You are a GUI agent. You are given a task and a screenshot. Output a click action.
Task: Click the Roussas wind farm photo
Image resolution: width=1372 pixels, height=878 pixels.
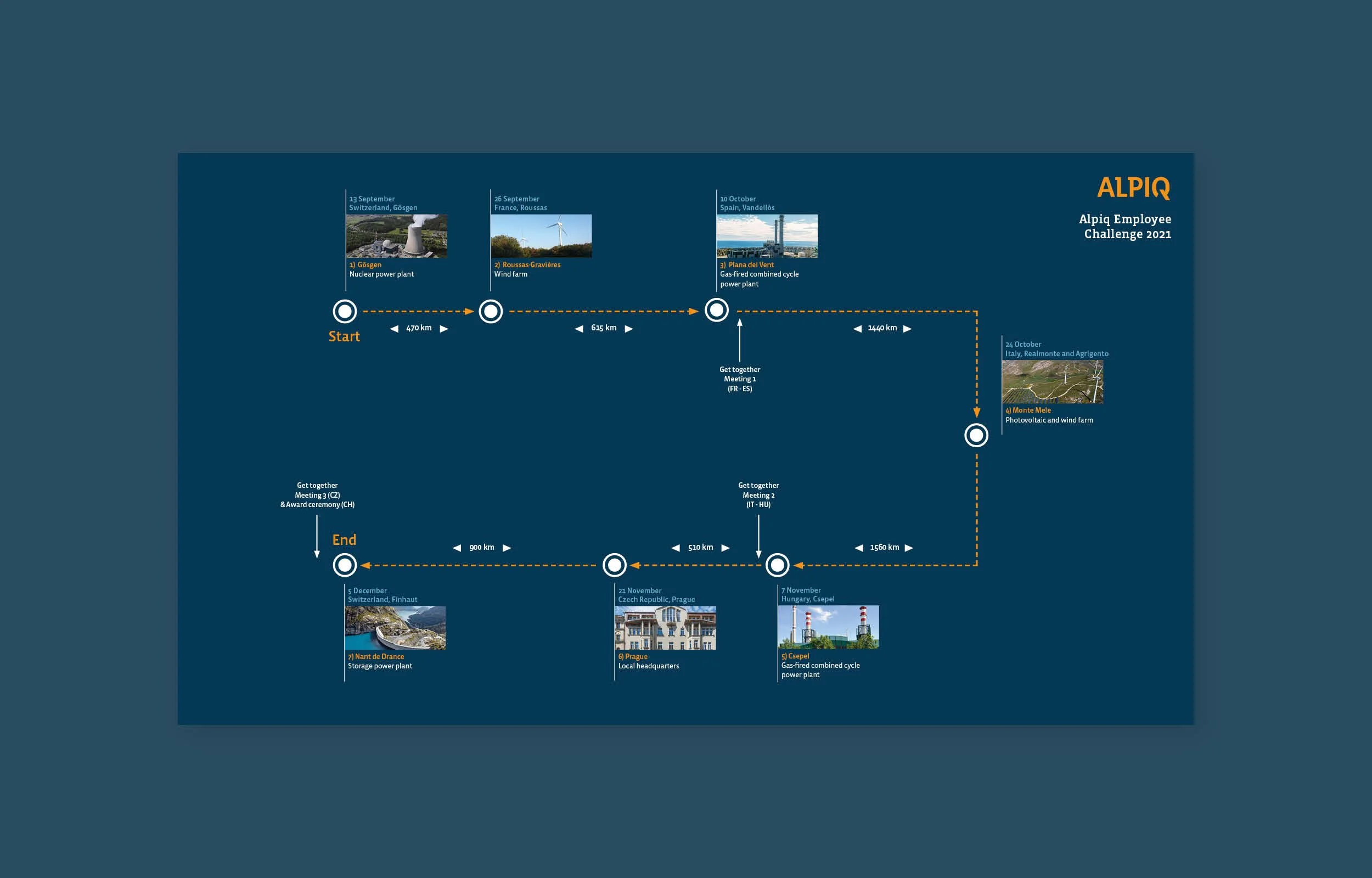click(541, 236)
